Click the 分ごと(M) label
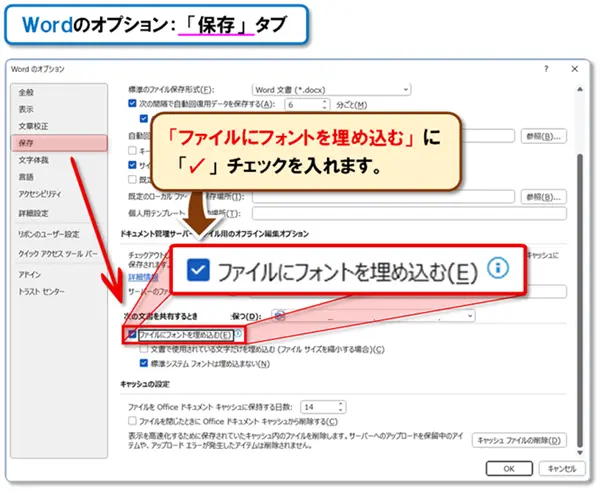Image resolution: width=600 pixels, height=491 pixels. tap(351, 104)
